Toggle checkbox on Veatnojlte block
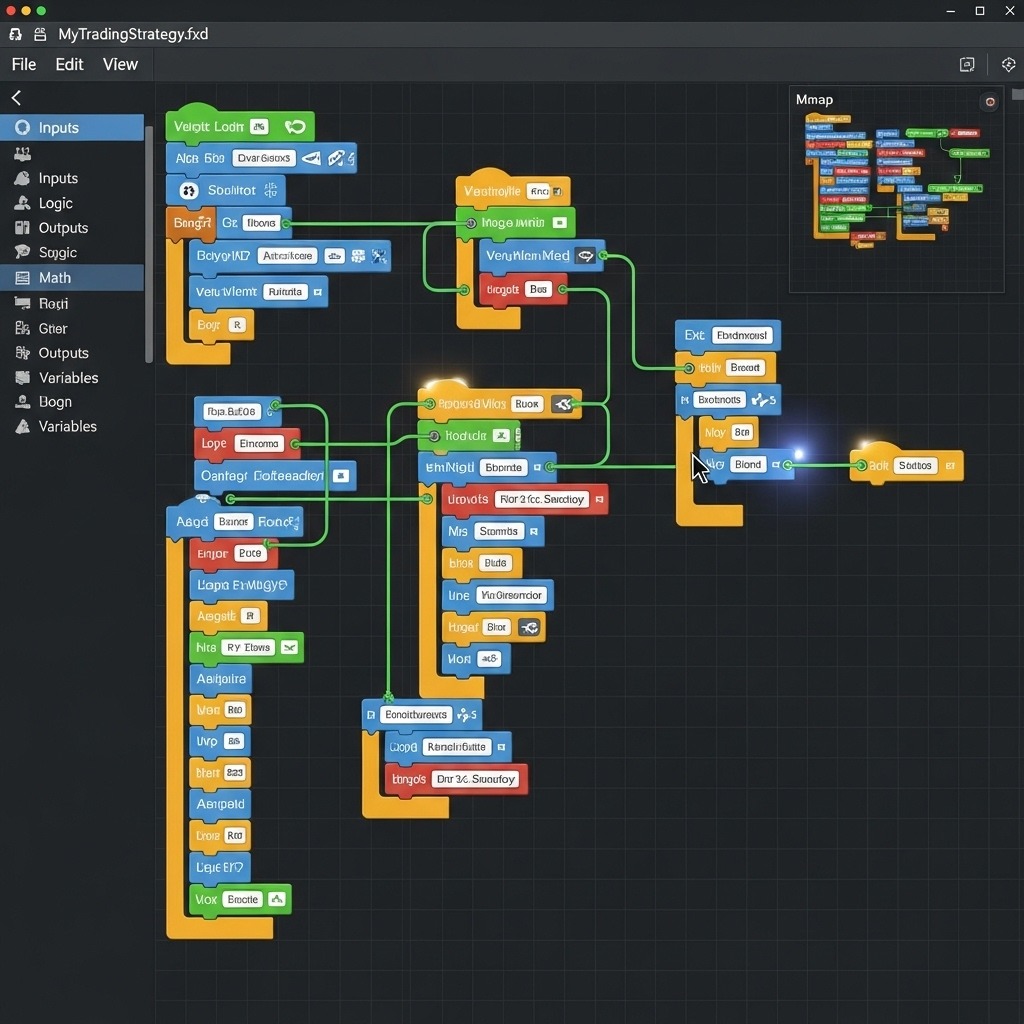The width and height of the screenshot is (1024, 1024). click(556, 191)
